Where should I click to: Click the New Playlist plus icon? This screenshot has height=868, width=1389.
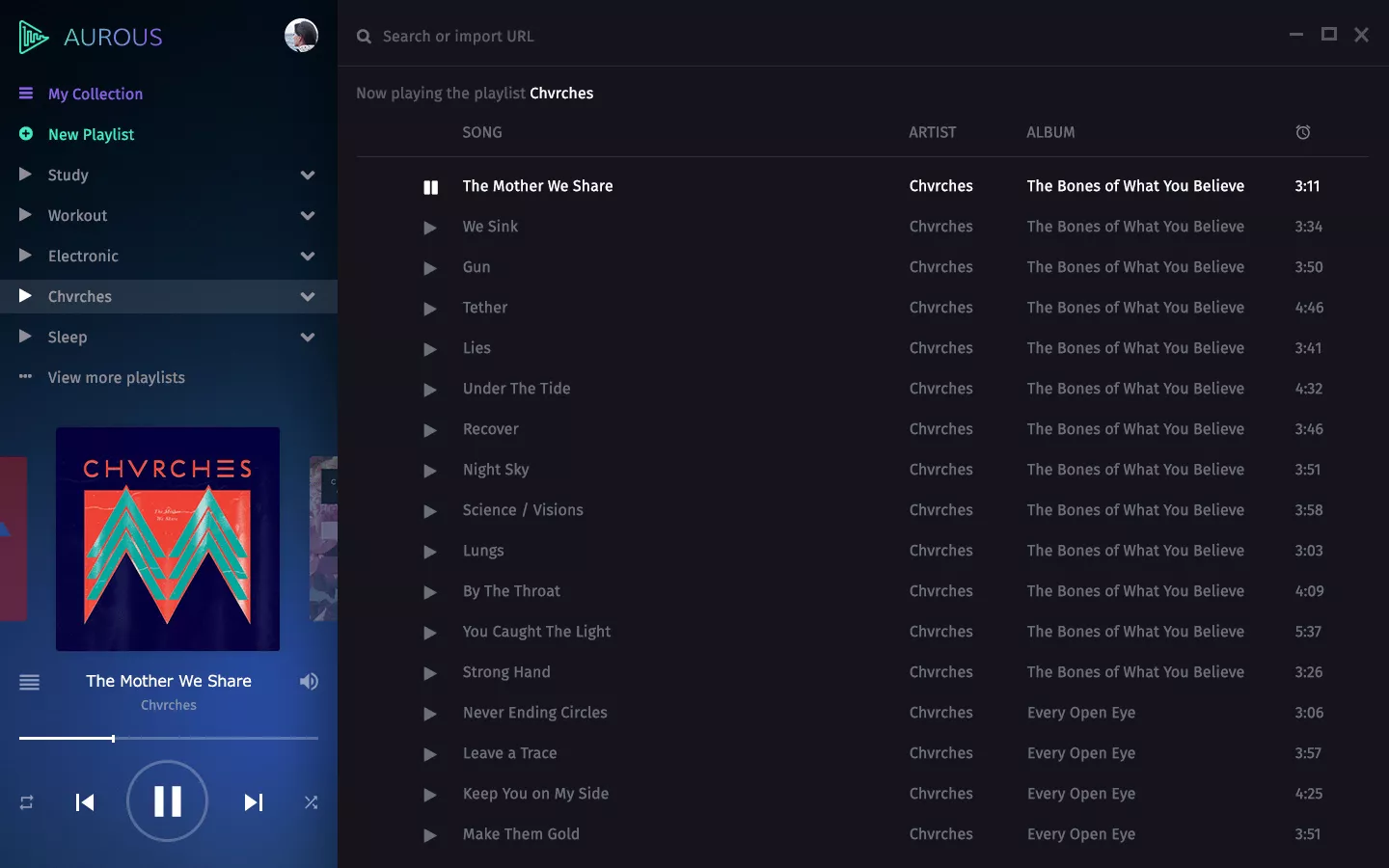[26, 134]
